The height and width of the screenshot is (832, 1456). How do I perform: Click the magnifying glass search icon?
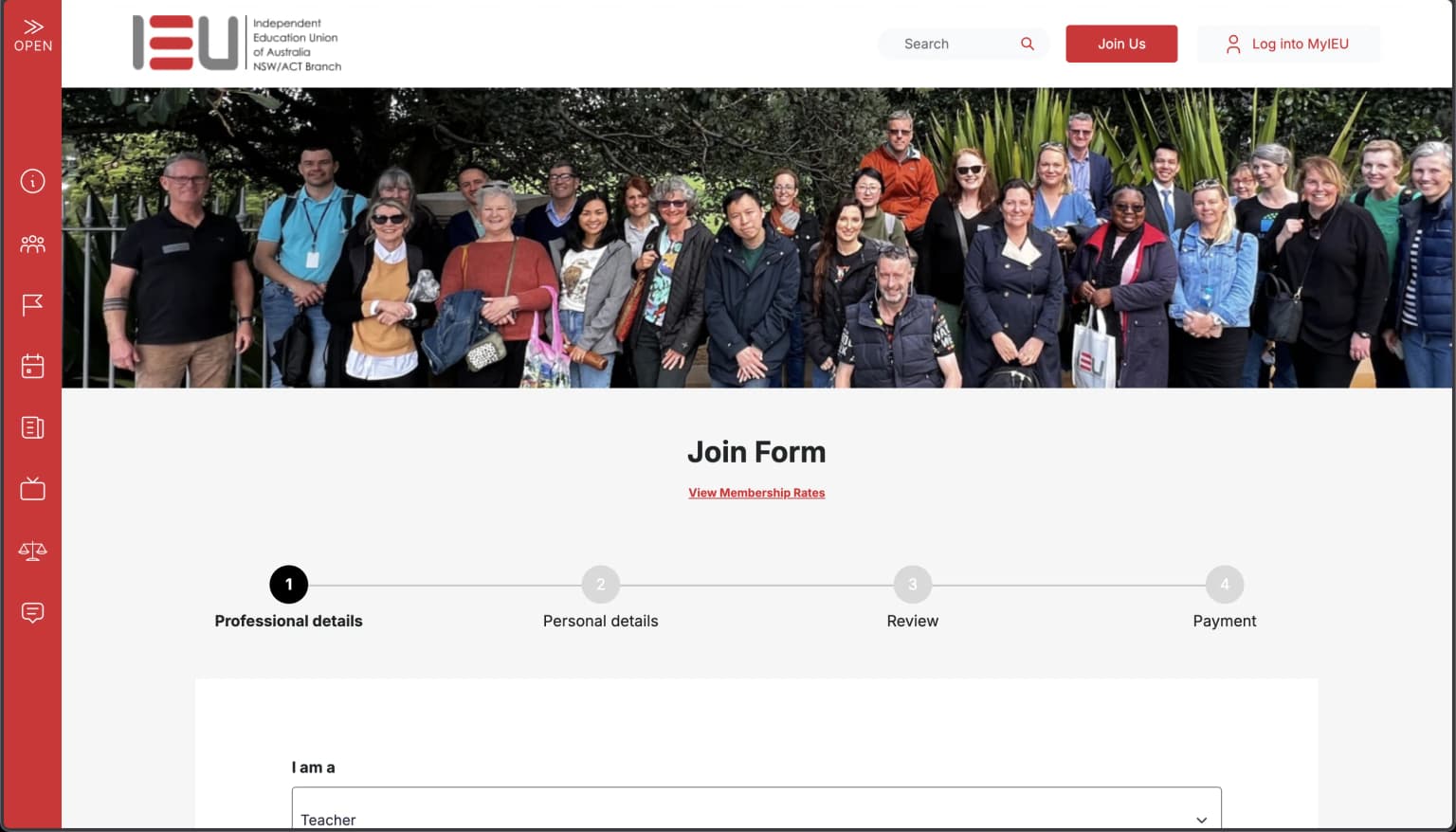click(x=1027, y=44)
